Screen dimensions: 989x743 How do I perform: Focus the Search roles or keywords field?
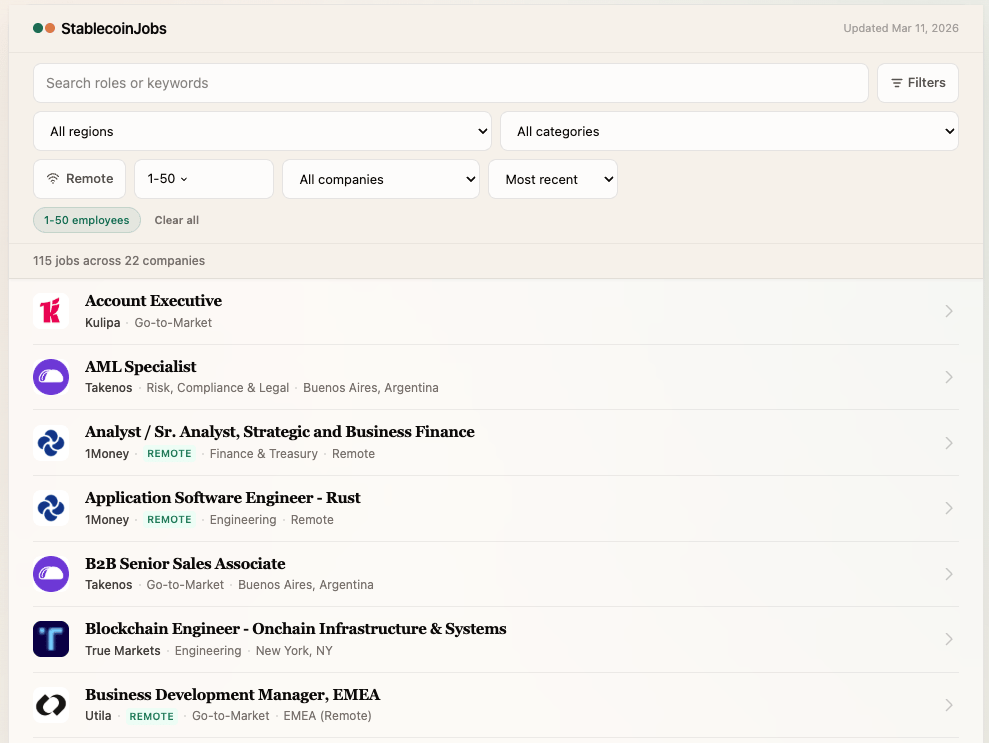451,83
